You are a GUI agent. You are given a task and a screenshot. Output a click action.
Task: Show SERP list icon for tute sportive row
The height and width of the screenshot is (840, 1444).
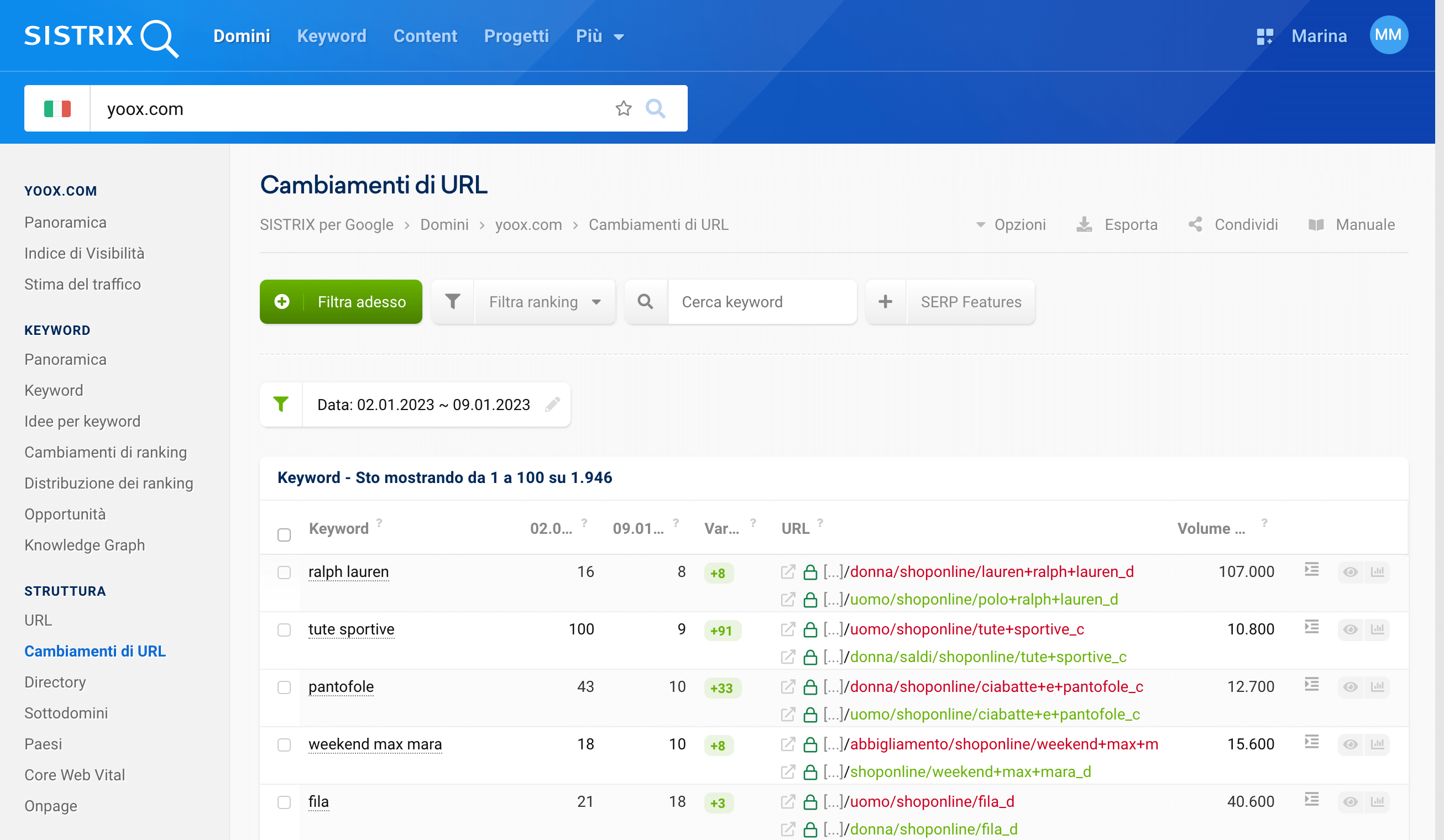[1312, 627]
